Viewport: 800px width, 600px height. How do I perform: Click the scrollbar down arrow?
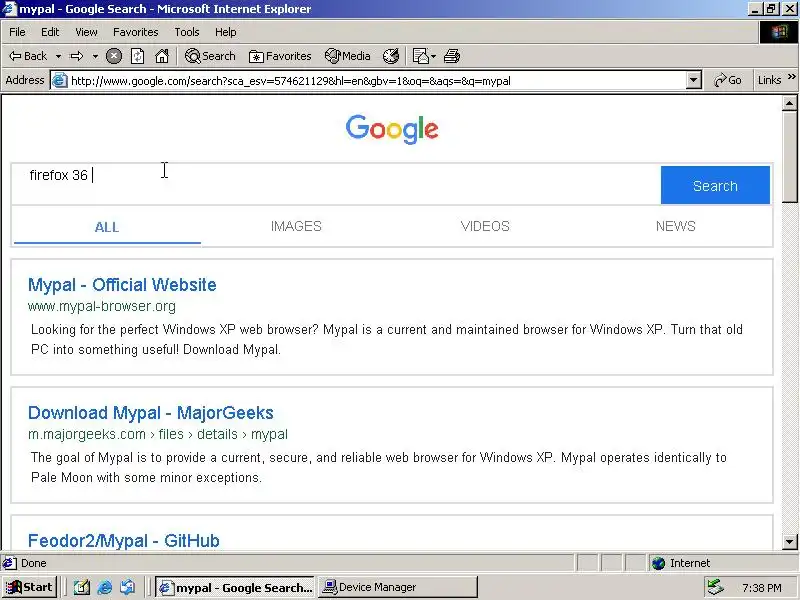tap(789, 541)
